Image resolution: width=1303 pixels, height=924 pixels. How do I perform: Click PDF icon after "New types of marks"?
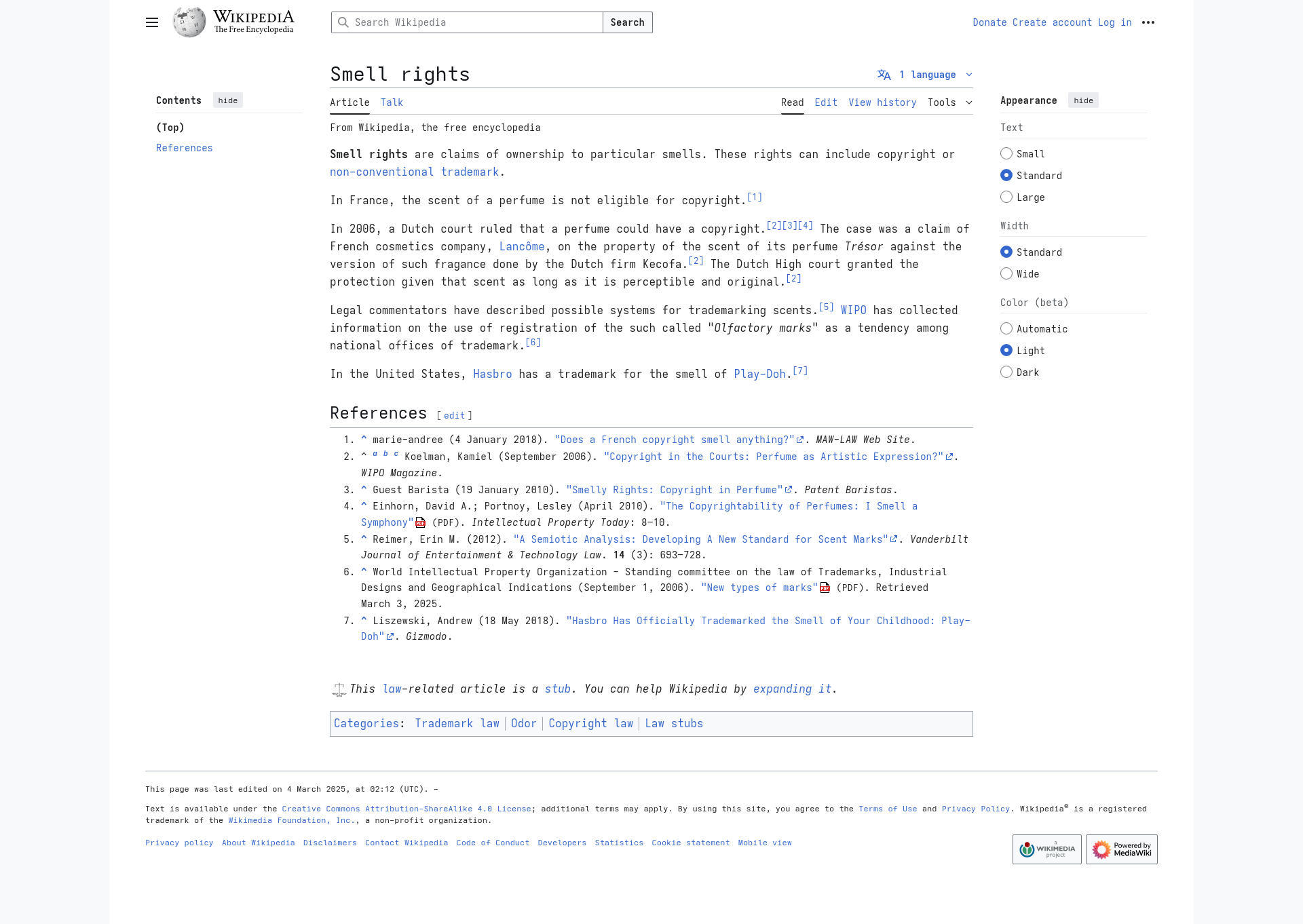pos(825,588)
